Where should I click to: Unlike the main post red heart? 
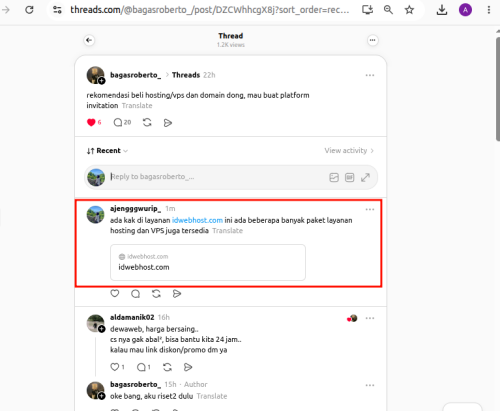[91, 123]
